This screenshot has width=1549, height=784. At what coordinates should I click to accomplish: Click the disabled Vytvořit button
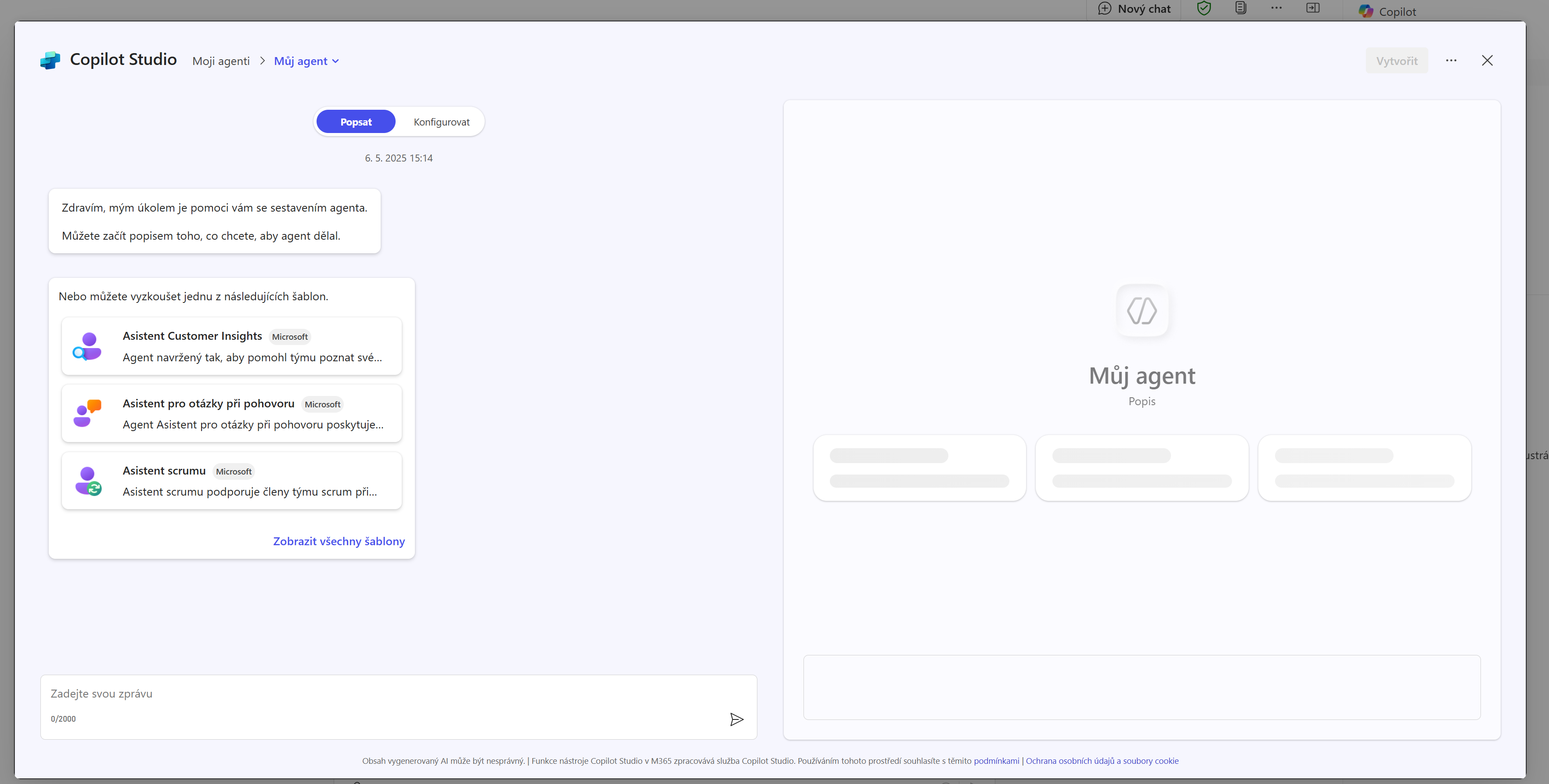[1397, 61]
